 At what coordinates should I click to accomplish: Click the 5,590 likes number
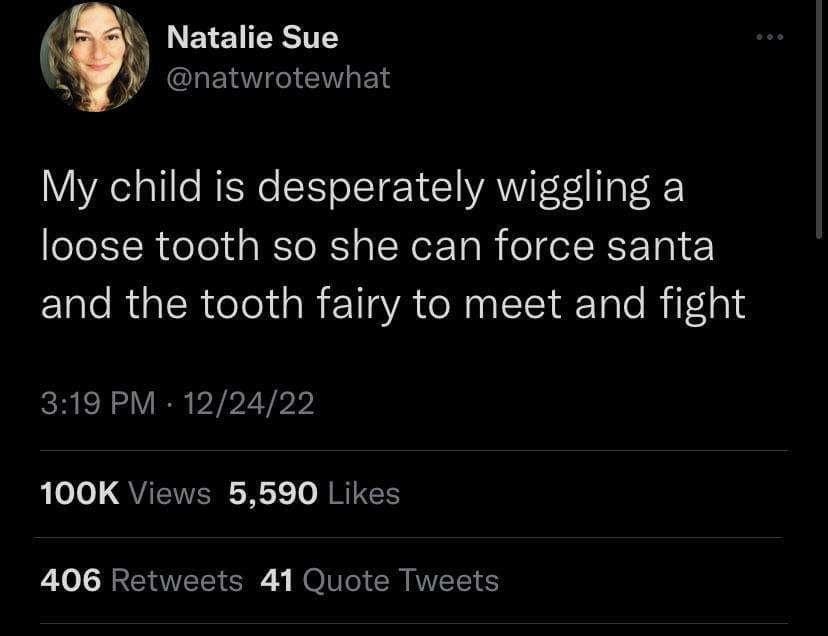pos(273,493)
